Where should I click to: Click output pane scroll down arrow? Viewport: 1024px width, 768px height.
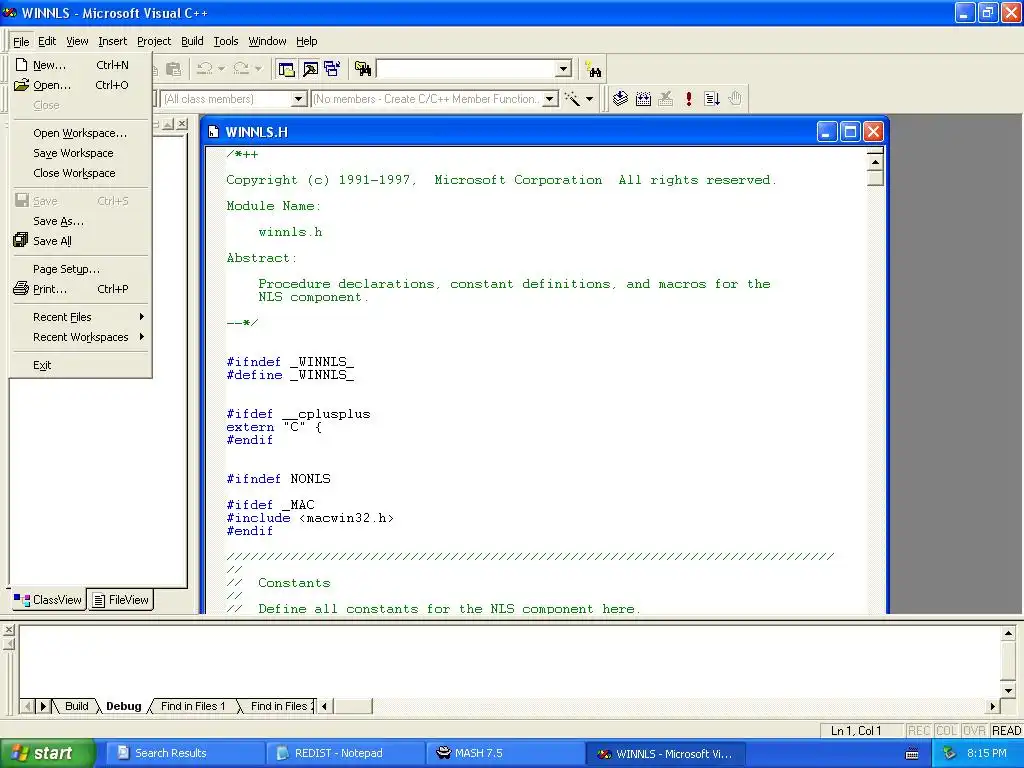[x=1008, y=690]
